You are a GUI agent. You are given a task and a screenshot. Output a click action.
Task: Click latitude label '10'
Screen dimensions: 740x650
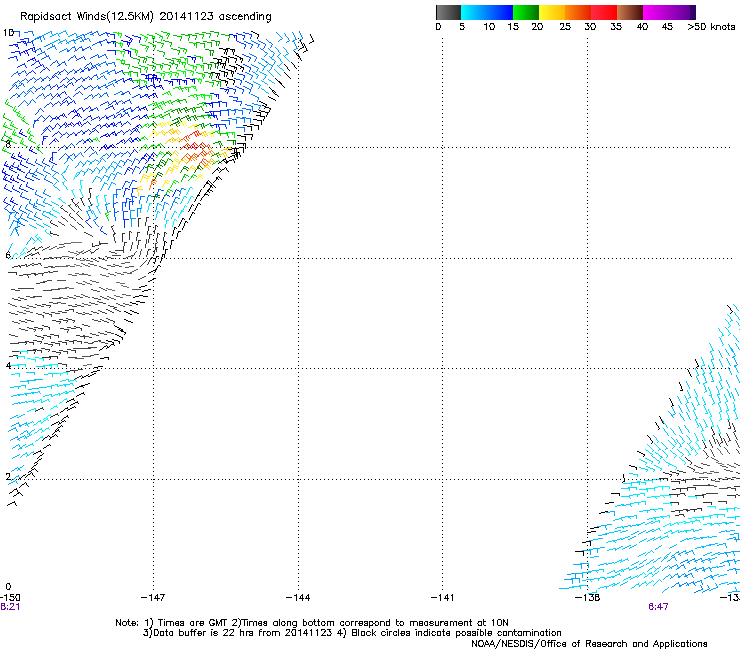pyautogui.click(x=8, y=33)
